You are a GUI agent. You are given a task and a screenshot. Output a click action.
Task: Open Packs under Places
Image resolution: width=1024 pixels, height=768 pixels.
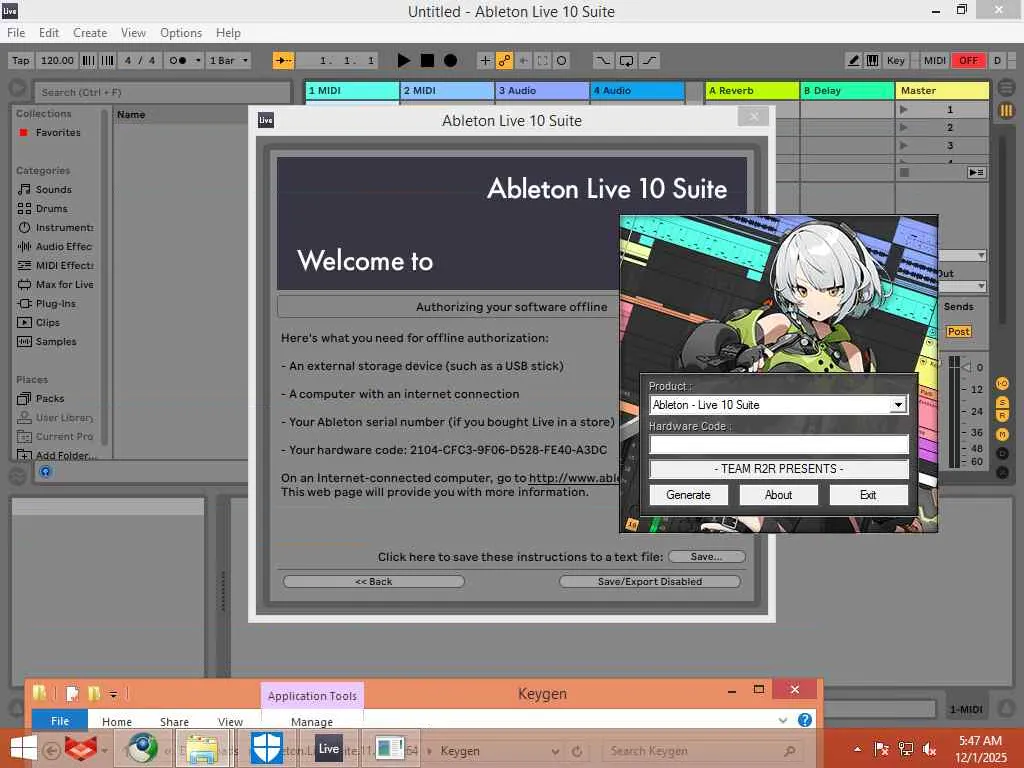(50, 398)
